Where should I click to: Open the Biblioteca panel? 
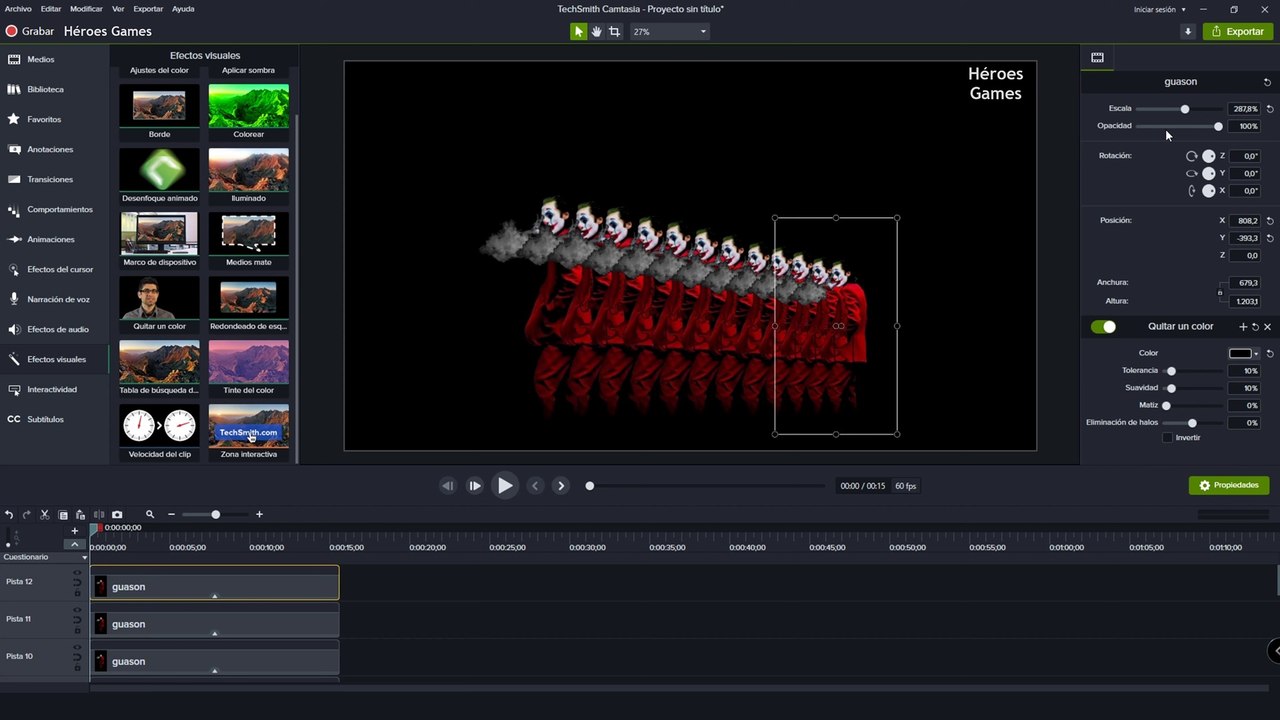pos(54,89)
